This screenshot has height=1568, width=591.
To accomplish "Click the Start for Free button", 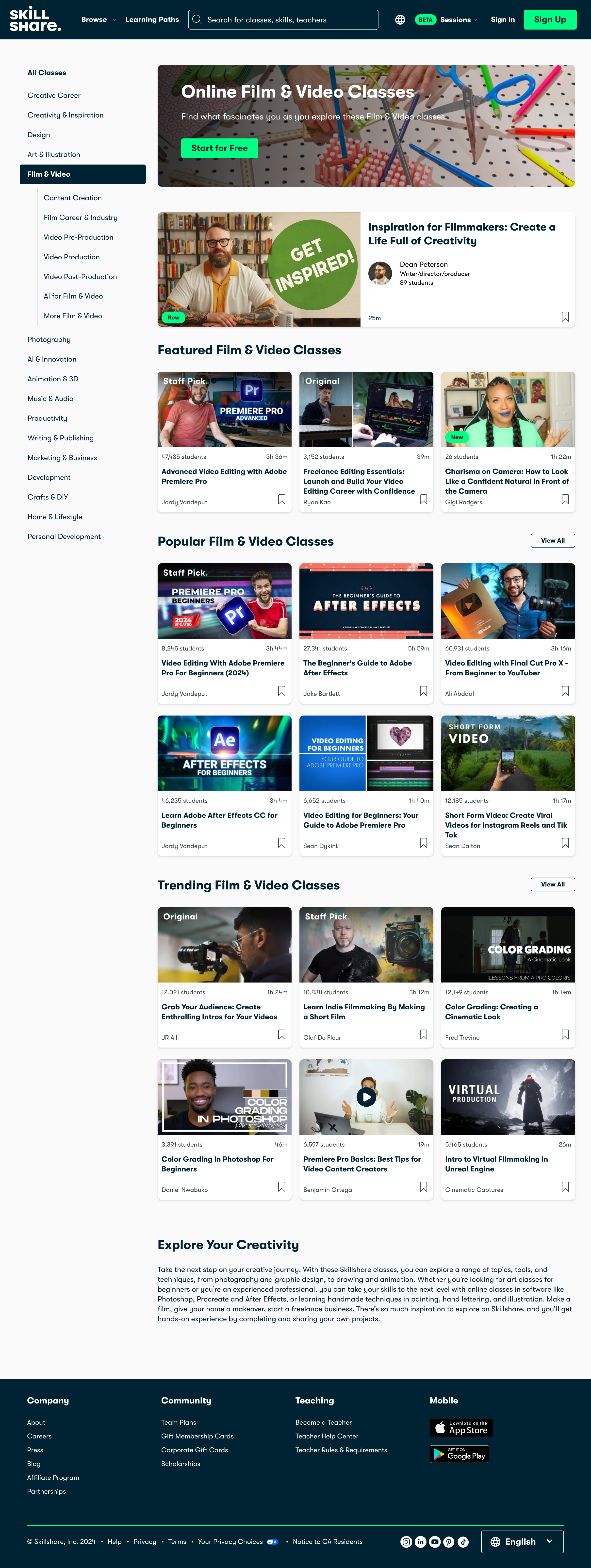I will [219, 148].
